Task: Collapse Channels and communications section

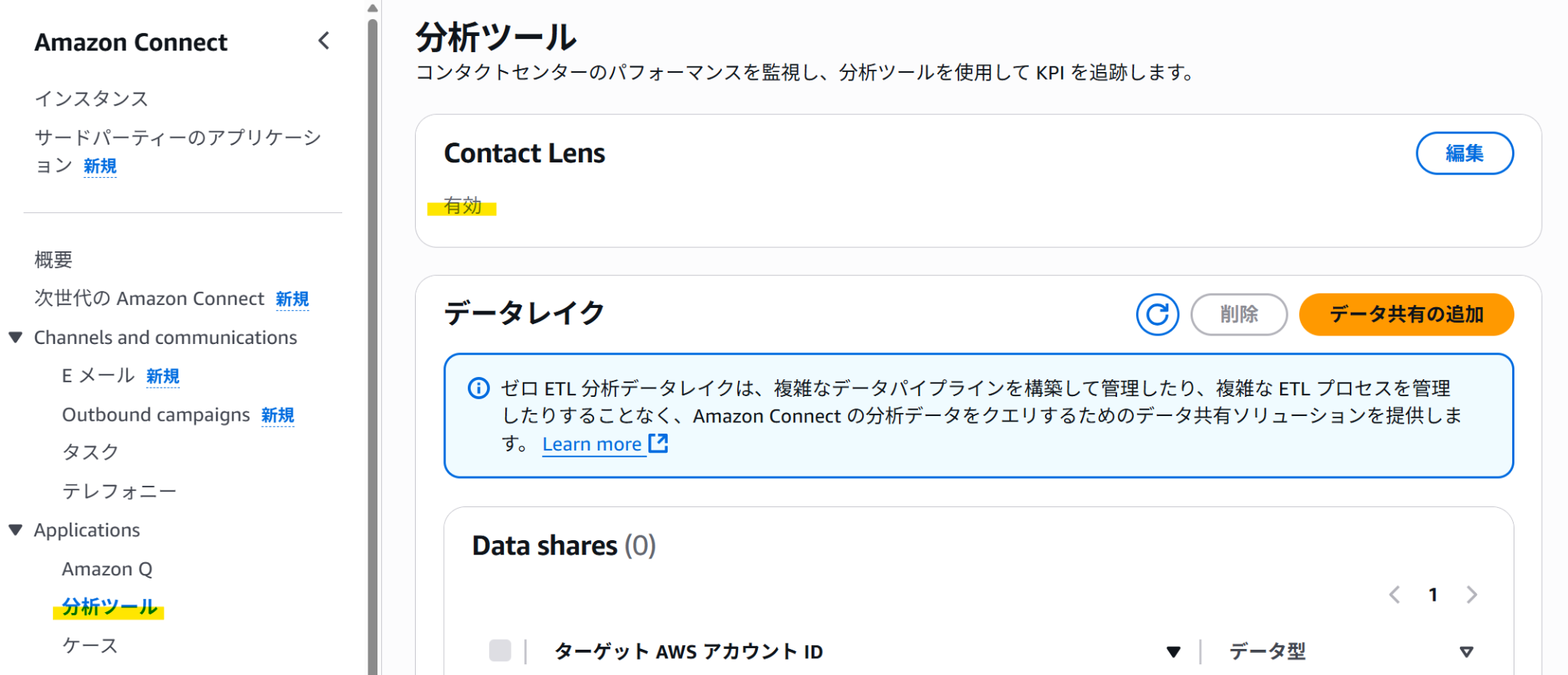Action: click(15, 337)
